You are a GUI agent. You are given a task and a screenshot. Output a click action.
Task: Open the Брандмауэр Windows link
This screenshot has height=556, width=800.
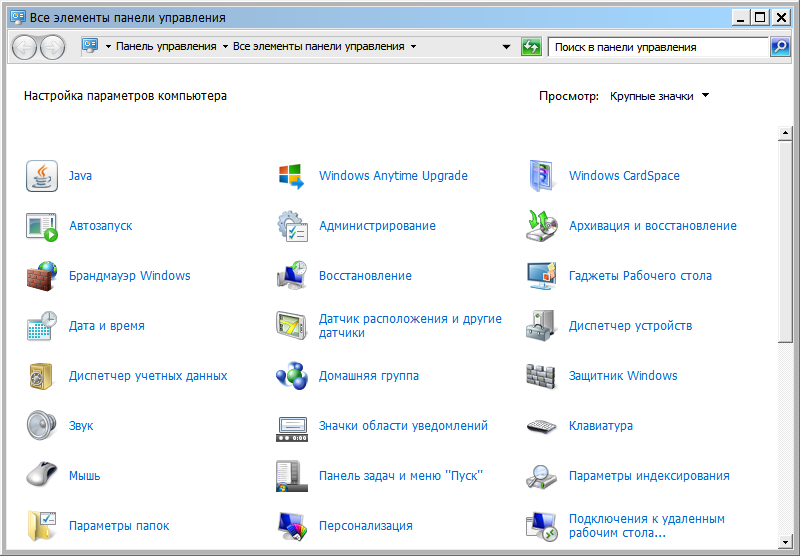[x=130, y=276]
